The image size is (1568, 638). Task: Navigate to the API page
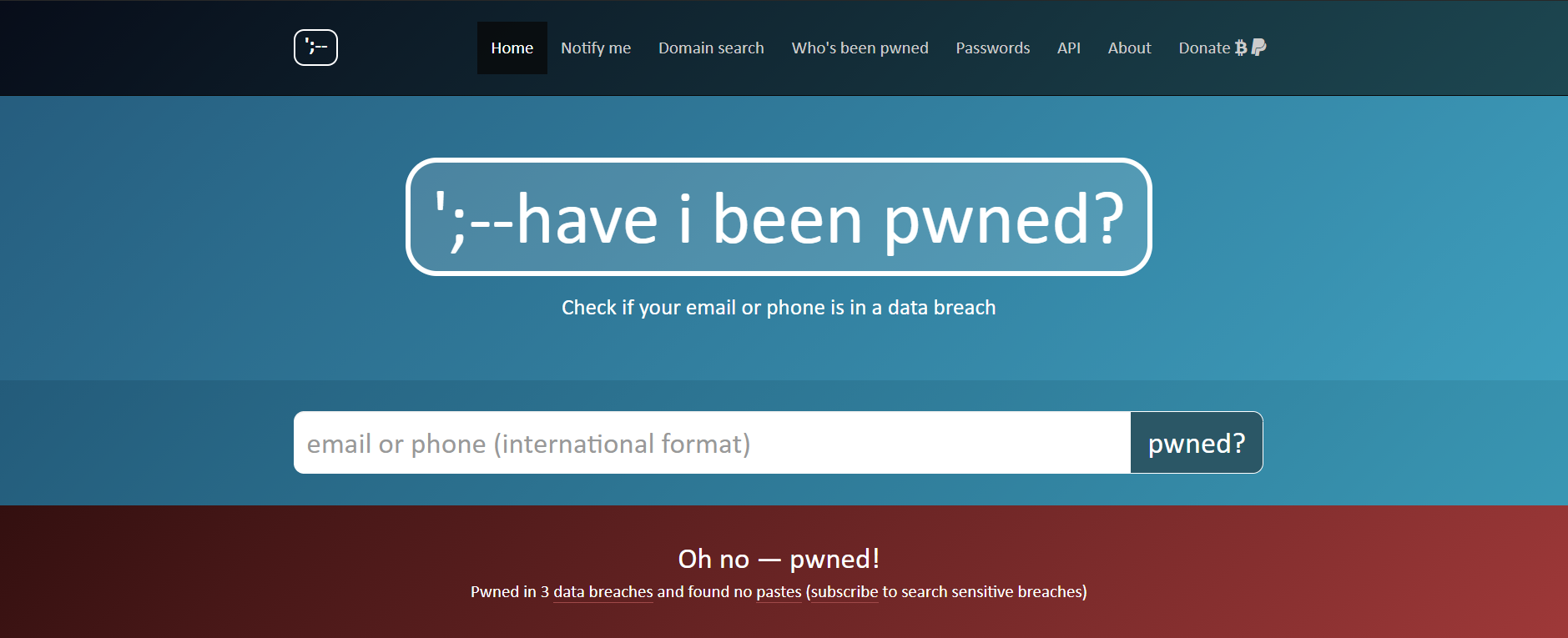pyautogui.click(x=1068, y=48)
